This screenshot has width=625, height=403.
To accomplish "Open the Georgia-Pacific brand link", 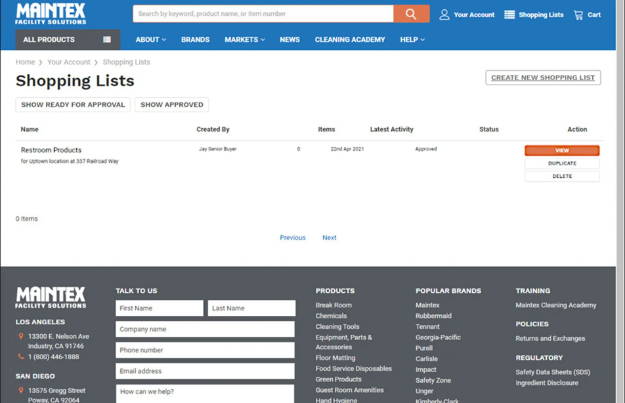I will click(x=438, y=337).
